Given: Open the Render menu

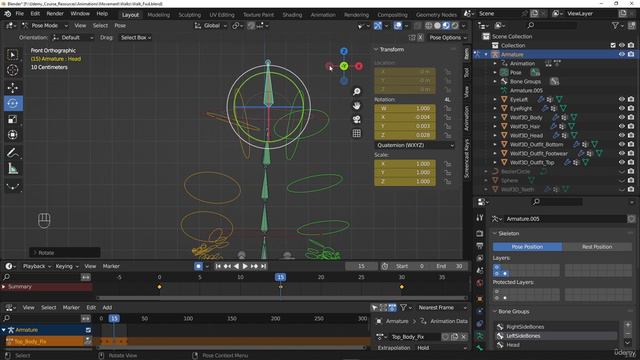Looking at the screenshot, I should click(55, 13).
